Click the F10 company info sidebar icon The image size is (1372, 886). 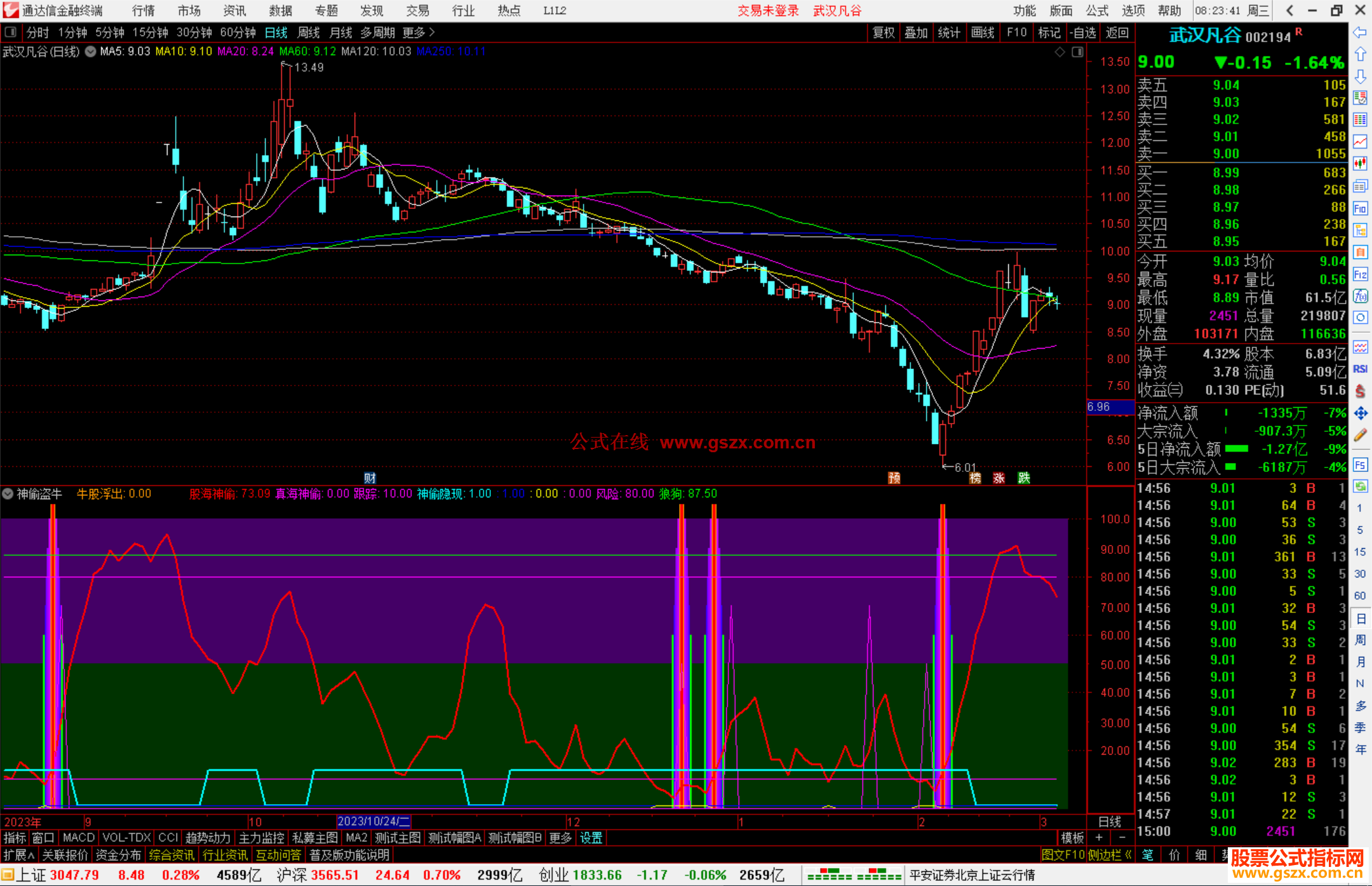[x=1360, y=208]
